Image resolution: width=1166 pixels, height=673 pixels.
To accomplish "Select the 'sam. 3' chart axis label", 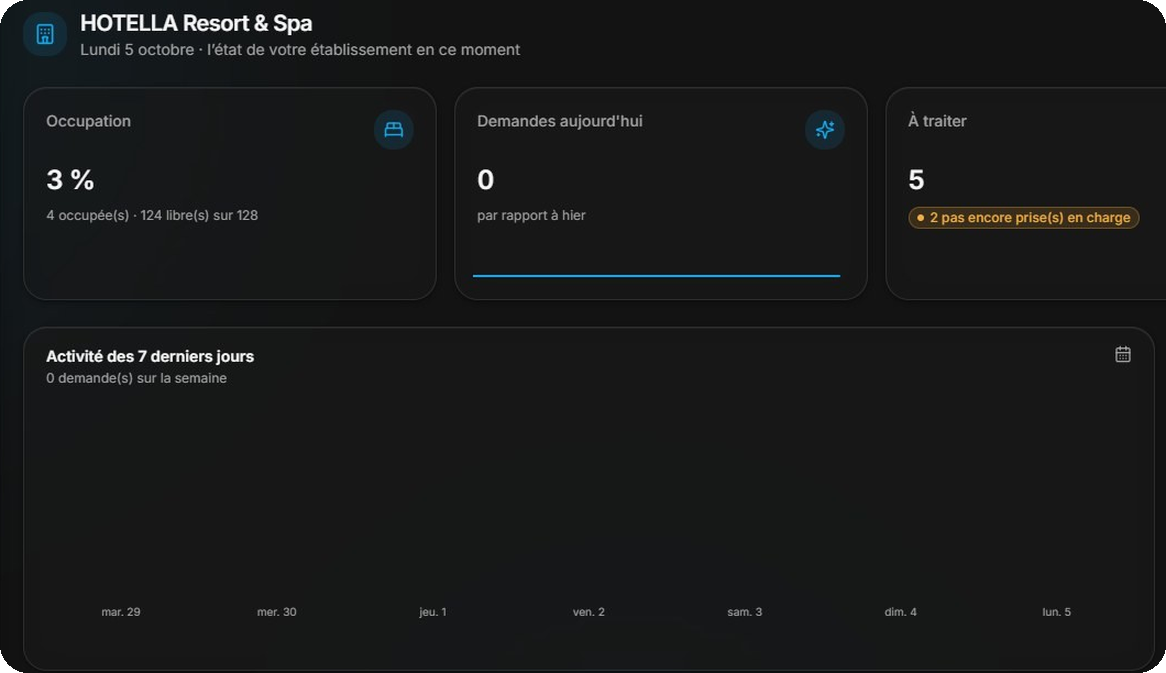I will (x=744, y=612).
